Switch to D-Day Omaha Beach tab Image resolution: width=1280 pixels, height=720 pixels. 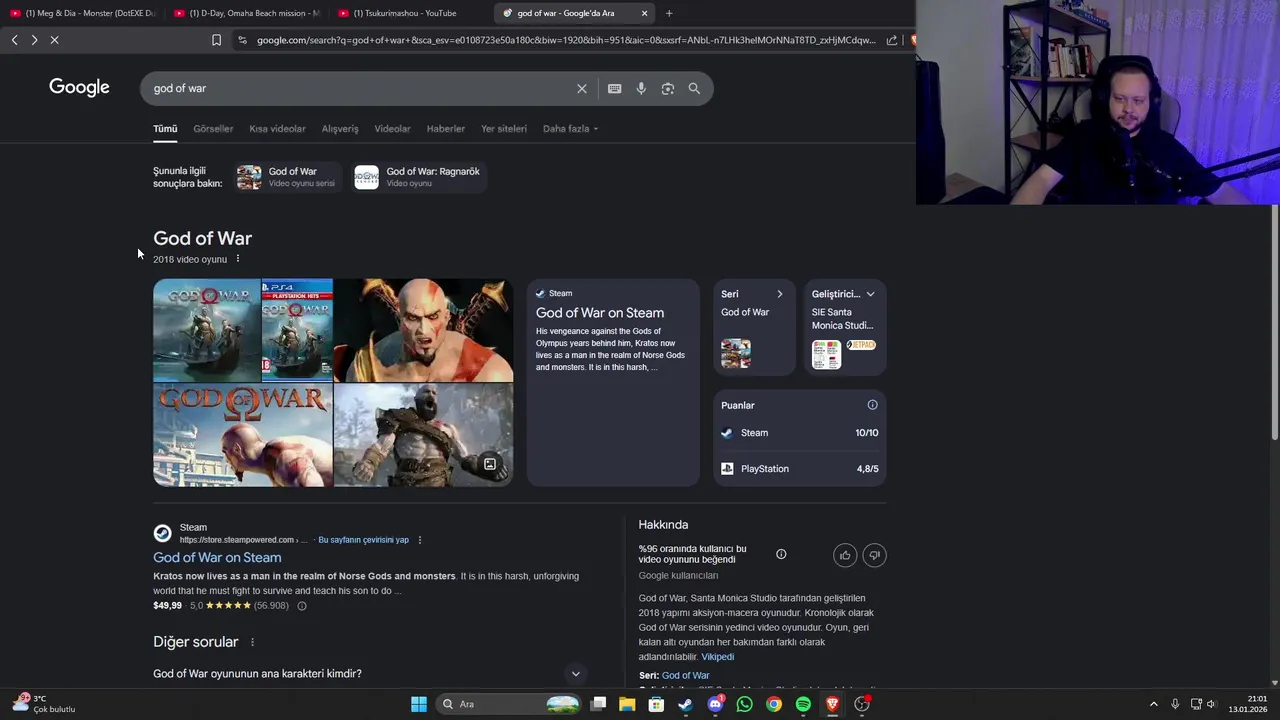coord(247,13)
